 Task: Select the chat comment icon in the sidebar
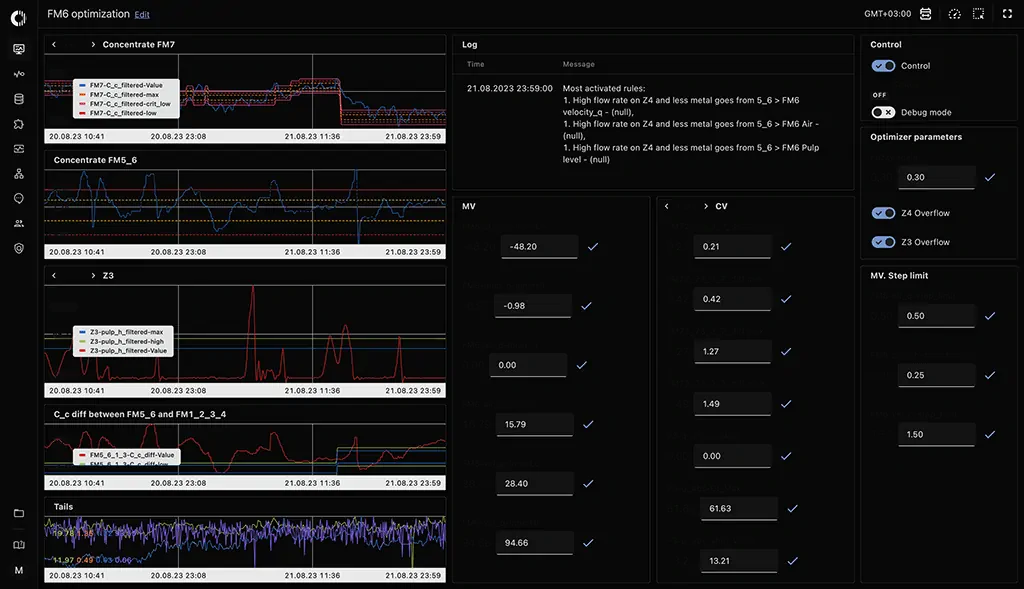(x=17, y=198)
